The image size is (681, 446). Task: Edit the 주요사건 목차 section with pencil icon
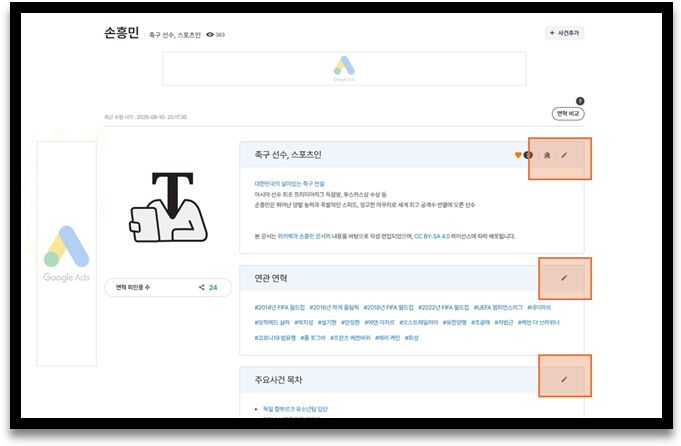pyautogui.click(x=564, y=379)
